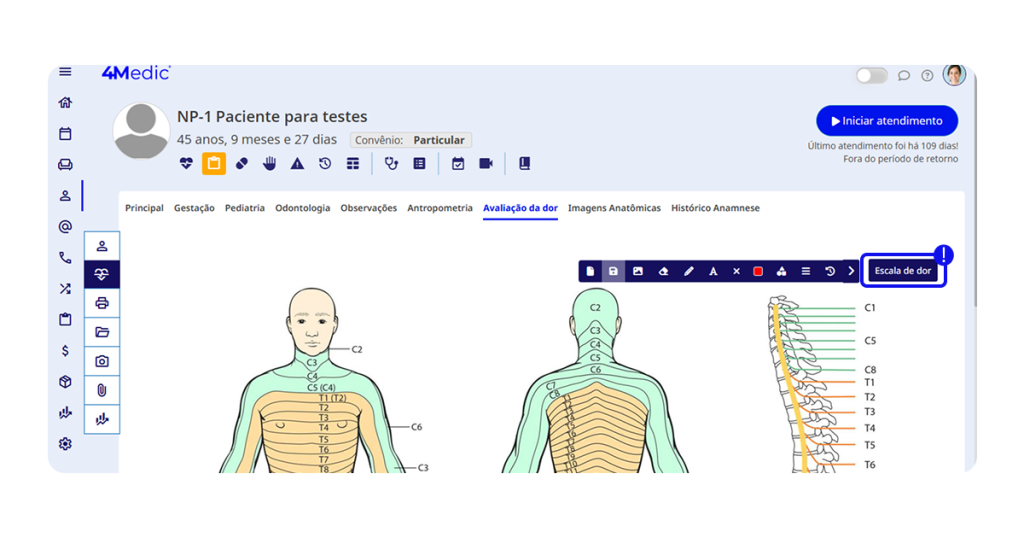The width and height of the screenshot is (1024, 538).
Task: Select the pencil drawing tool
Action: (x=688, y=271)
